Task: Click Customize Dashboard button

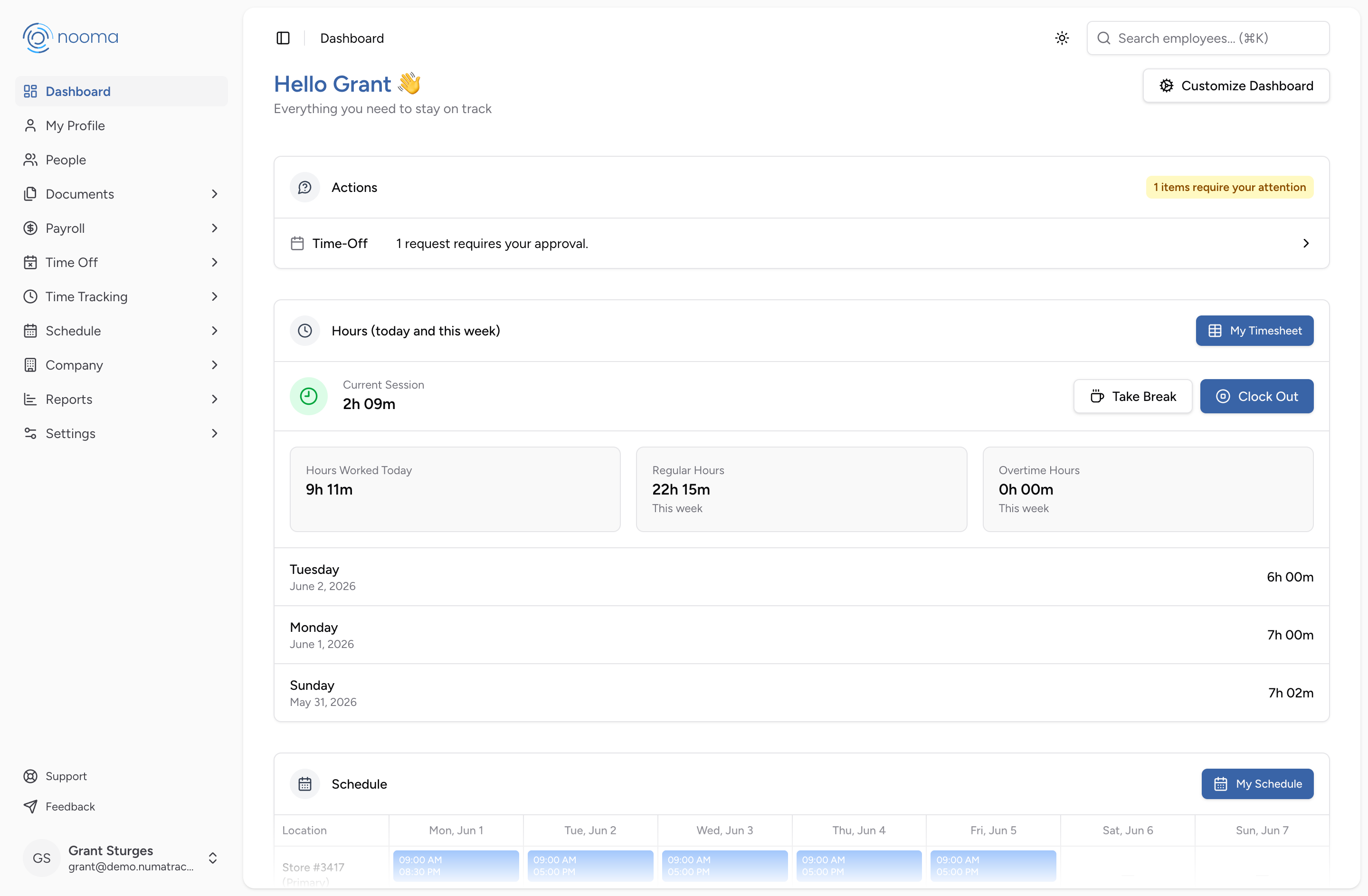Action: point(1236,86)
